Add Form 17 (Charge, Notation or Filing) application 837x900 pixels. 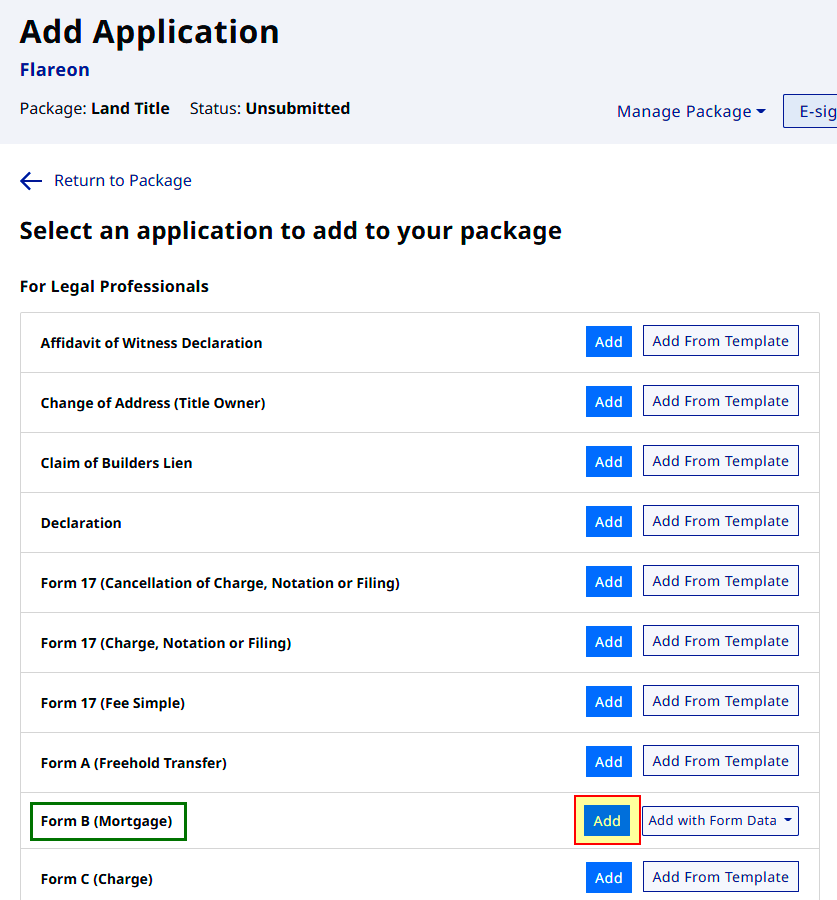pos(609,642)
